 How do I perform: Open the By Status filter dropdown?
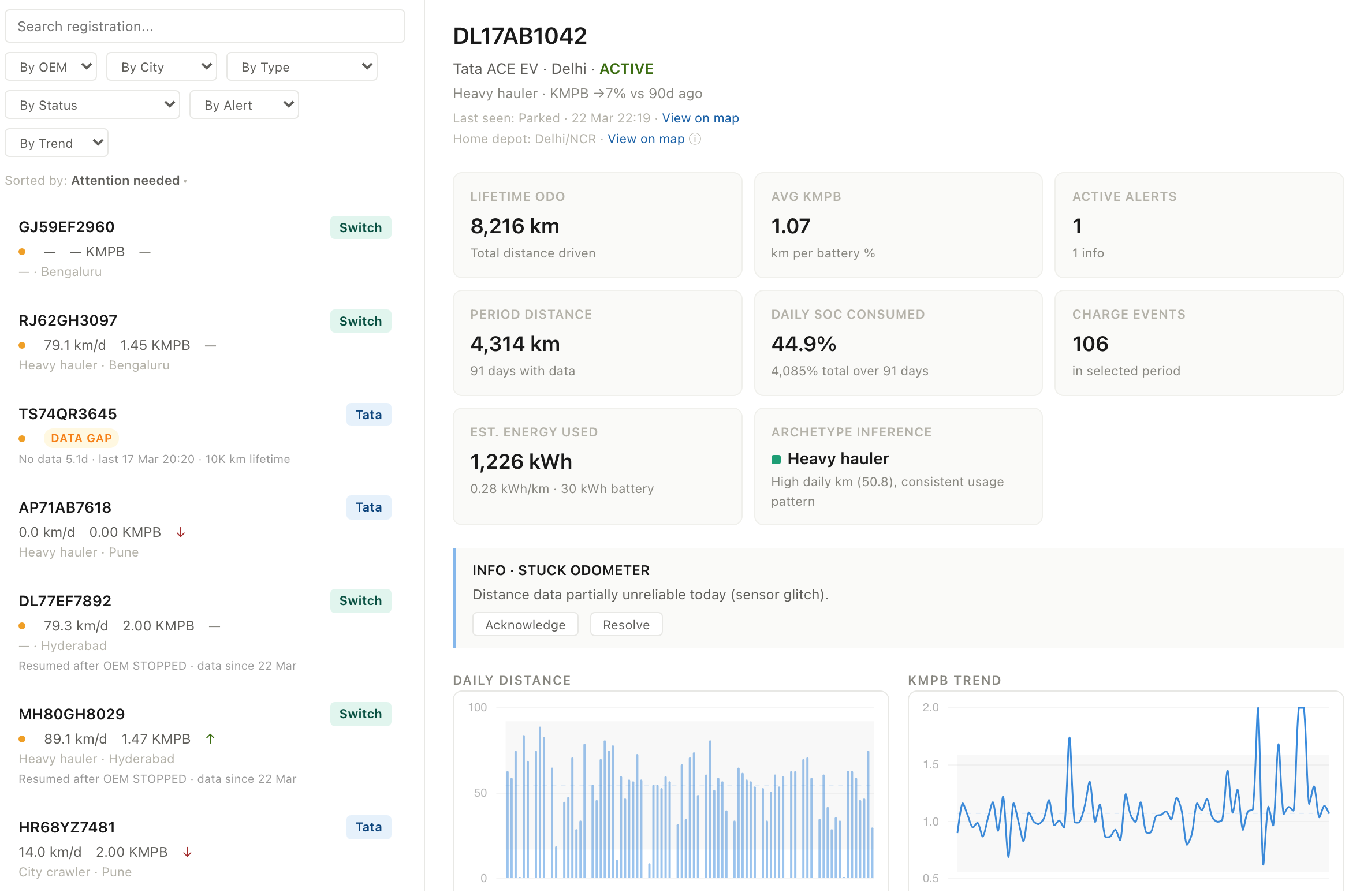(92, 105)
